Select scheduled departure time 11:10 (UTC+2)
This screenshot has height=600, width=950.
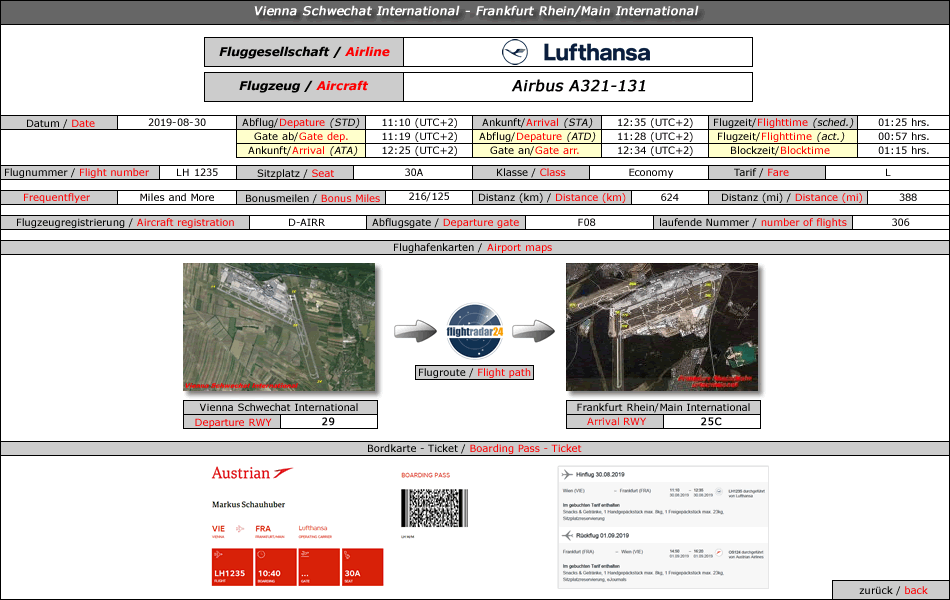click(x=419, y=122)
